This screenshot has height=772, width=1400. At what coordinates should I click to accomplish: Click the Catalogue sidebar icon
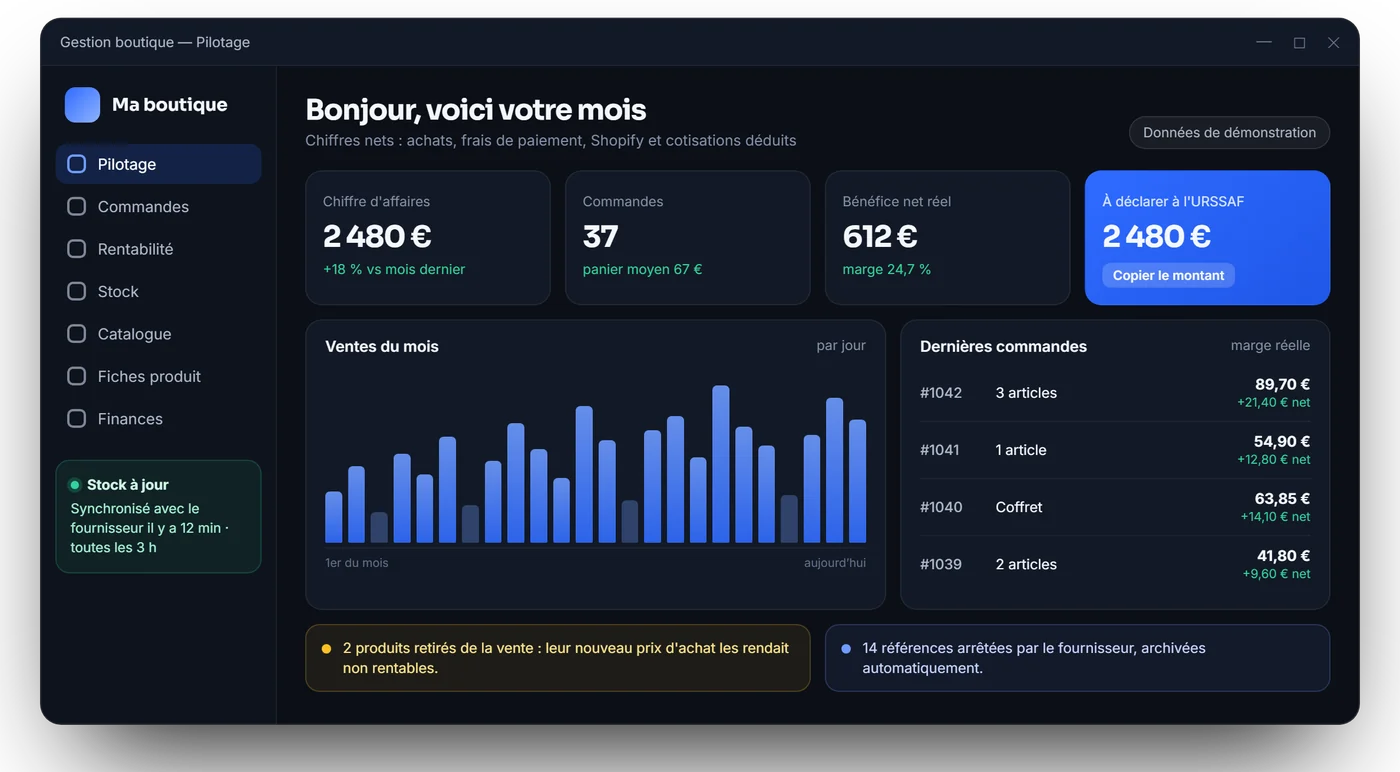pos(76,334)
